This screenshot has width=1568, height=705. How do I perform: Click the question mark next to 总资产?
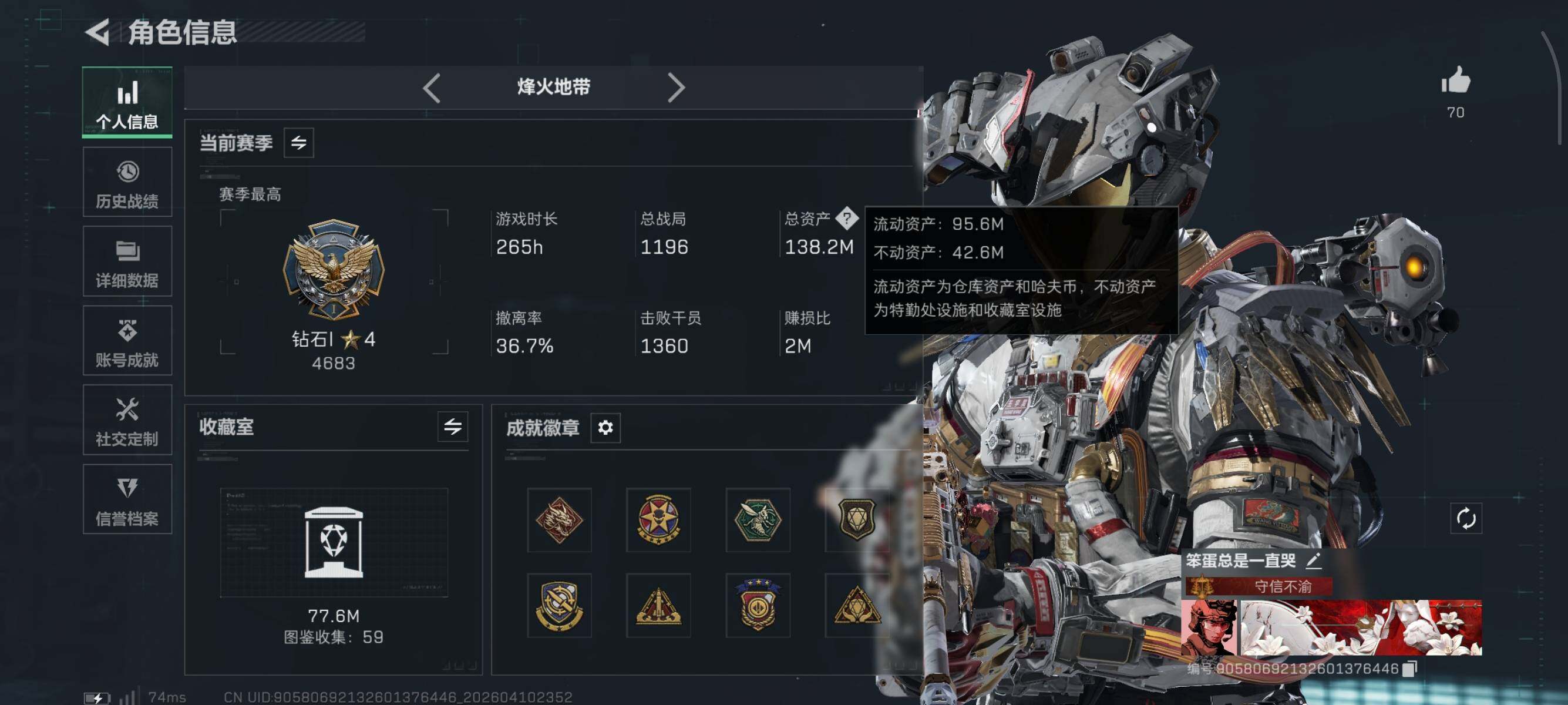pyautogui.click(x=846, y=218)
